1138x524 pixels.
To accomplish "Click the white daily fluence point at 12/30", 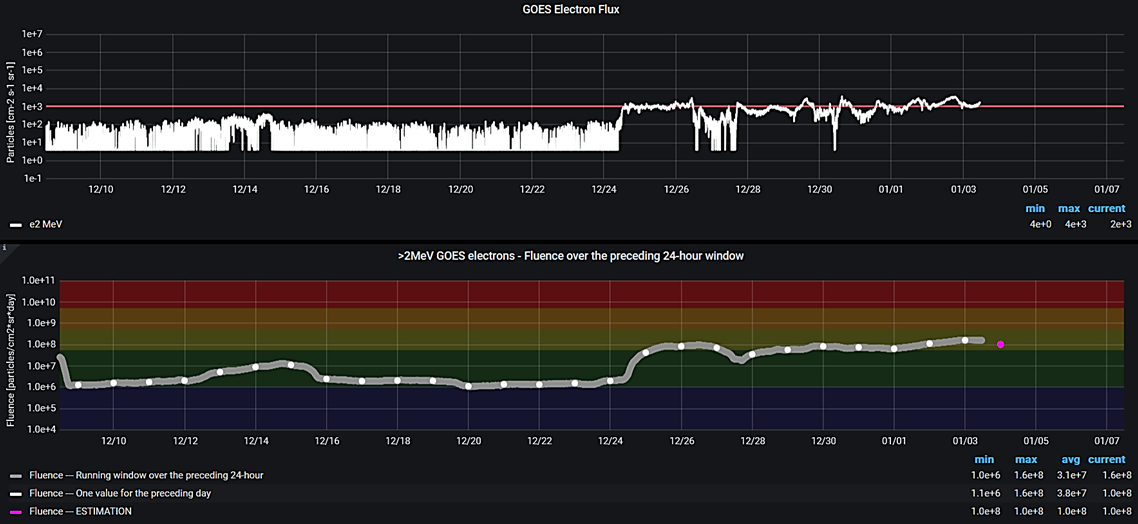I will pos(823,346).
